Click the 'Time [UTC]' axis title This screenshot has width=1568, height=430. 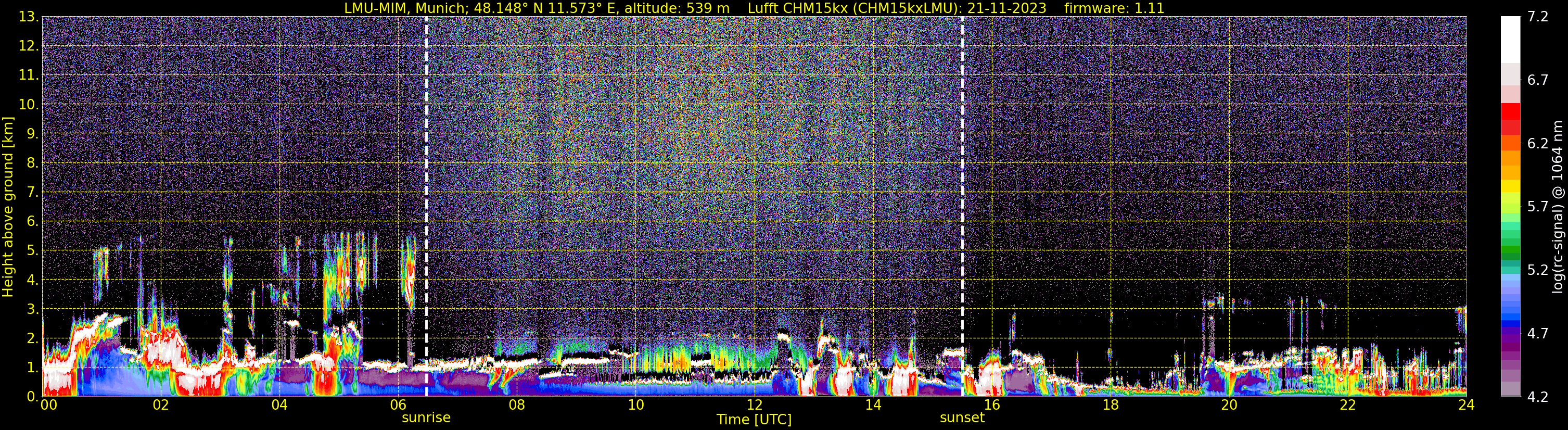754,420
